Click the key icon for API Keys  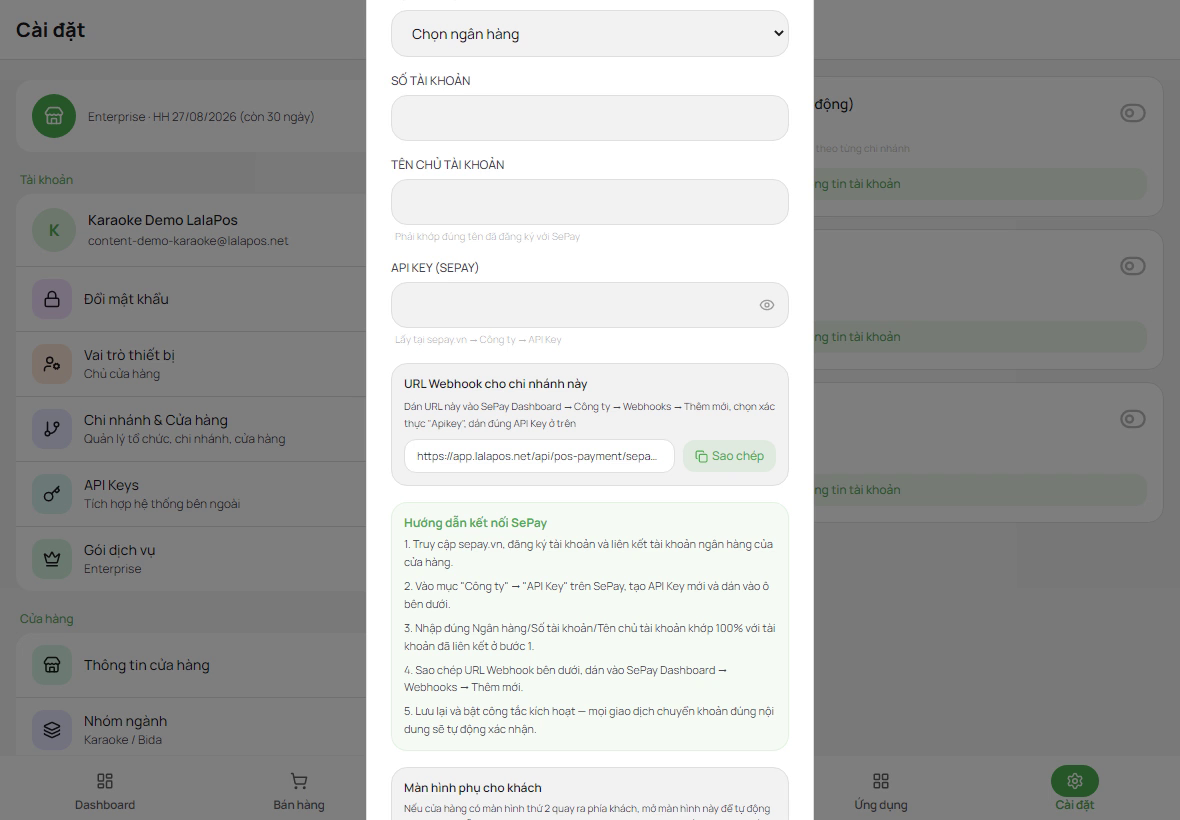tap(52, 494)
